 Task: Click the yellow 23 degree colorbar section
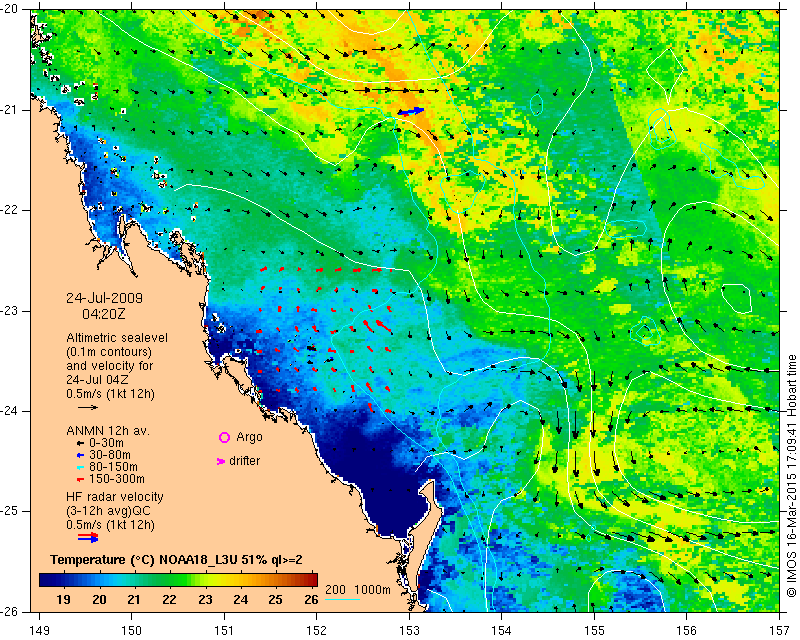205,580
